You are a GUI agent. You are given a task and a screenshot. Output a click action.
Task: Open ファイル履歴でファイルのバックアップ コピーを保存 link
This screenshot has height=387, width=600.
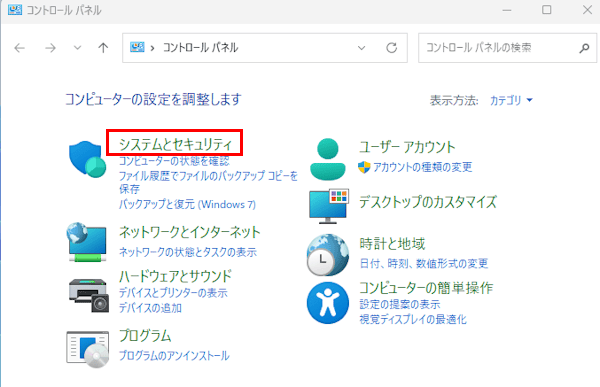pyautogui.click(x=208, y=182)
